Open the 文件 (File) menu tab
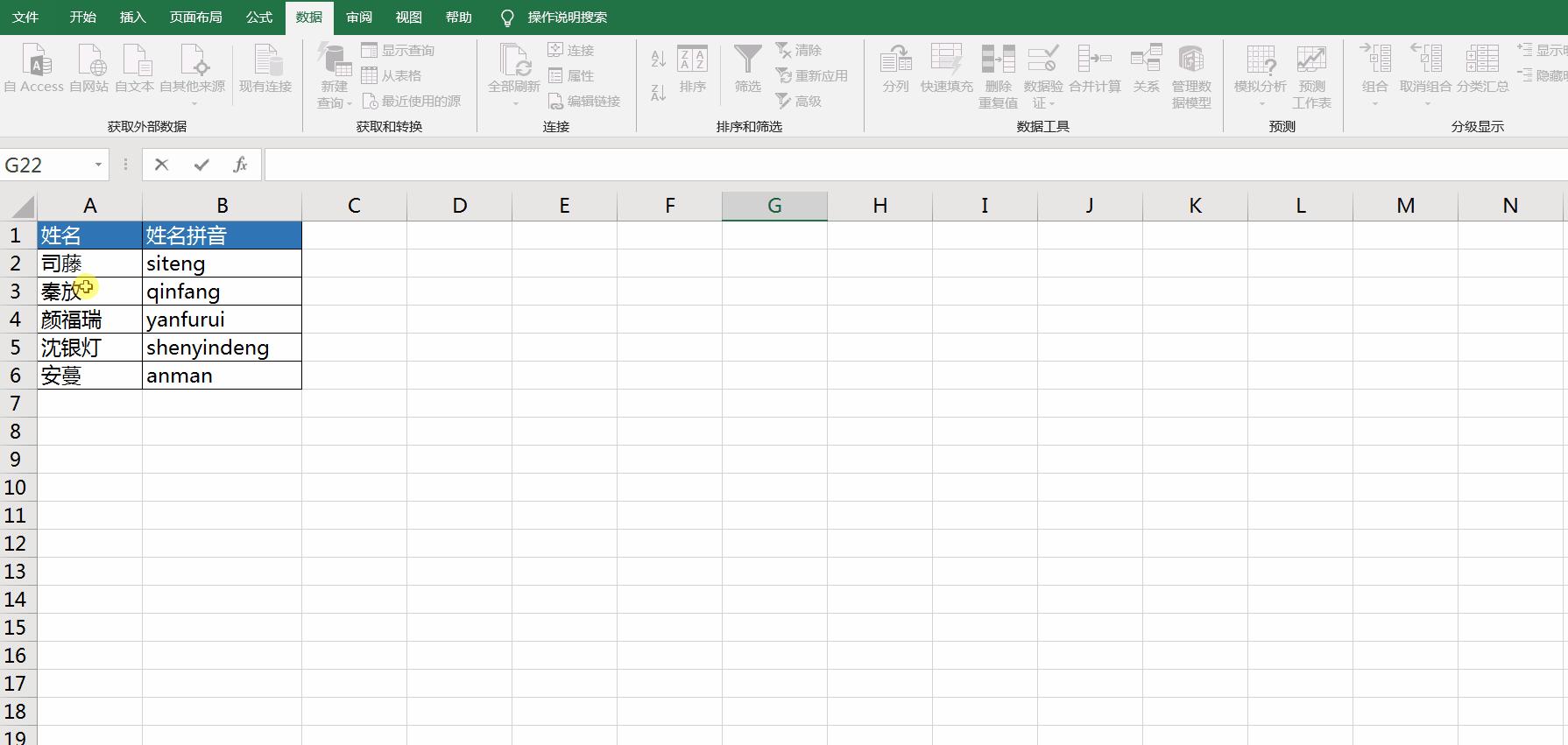The image size is (1568, 745). coord(25,18)
